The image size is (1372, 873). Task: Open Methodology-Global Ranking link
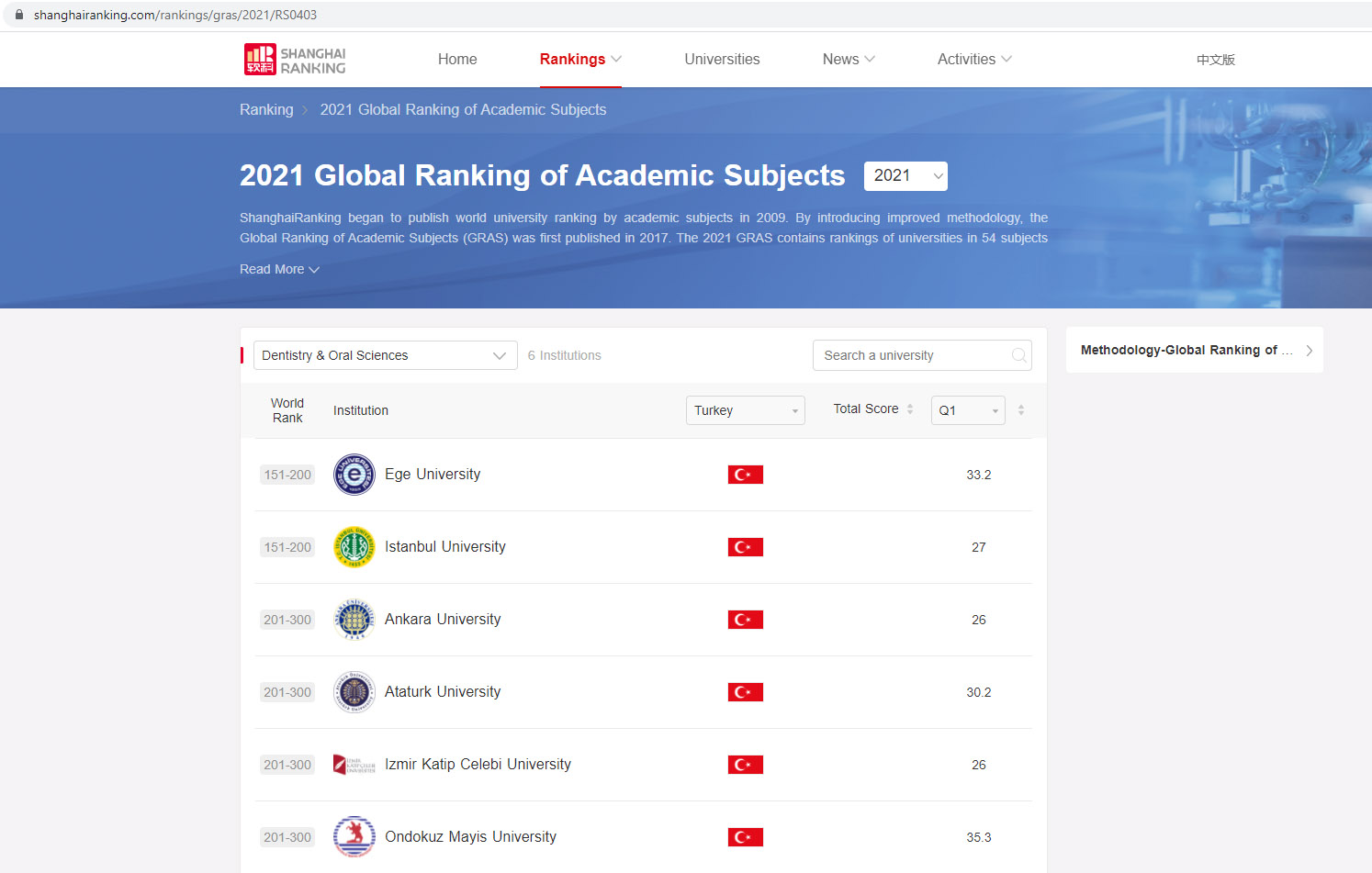tap(1194, 351)
